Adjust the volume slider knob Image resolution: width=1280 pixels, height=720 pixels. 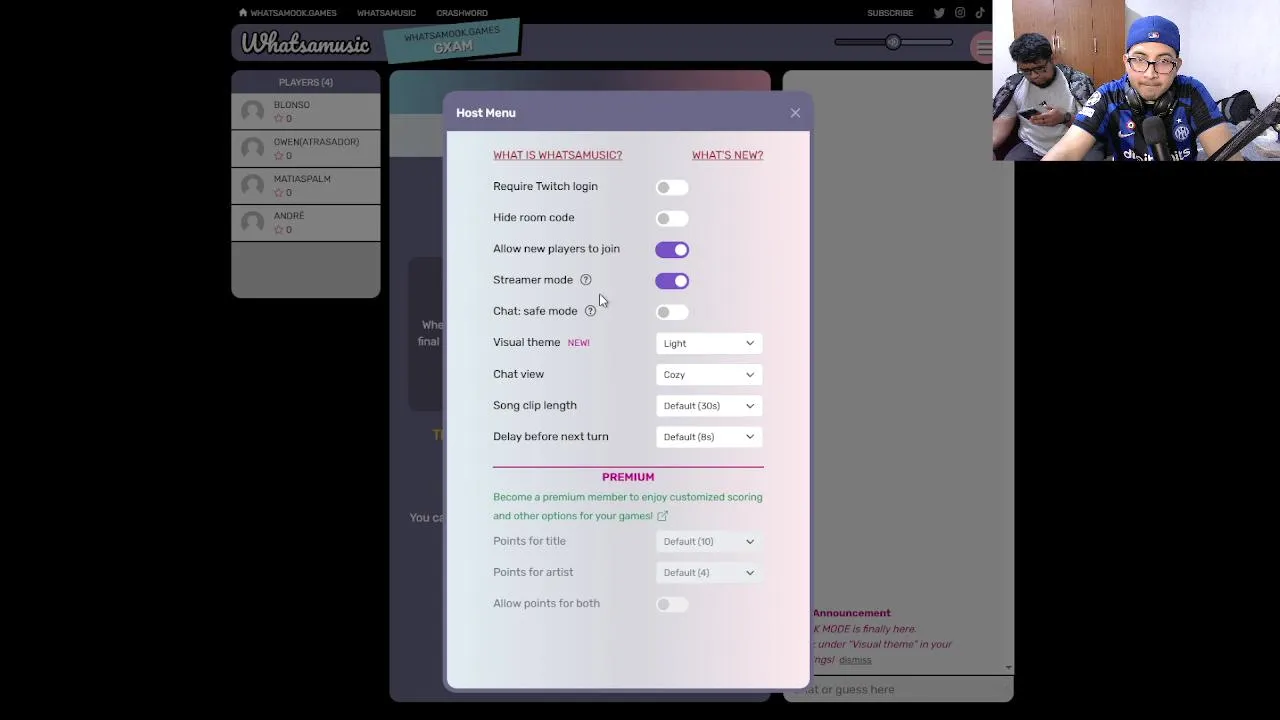pyautogui.click(x=892, y=42)
